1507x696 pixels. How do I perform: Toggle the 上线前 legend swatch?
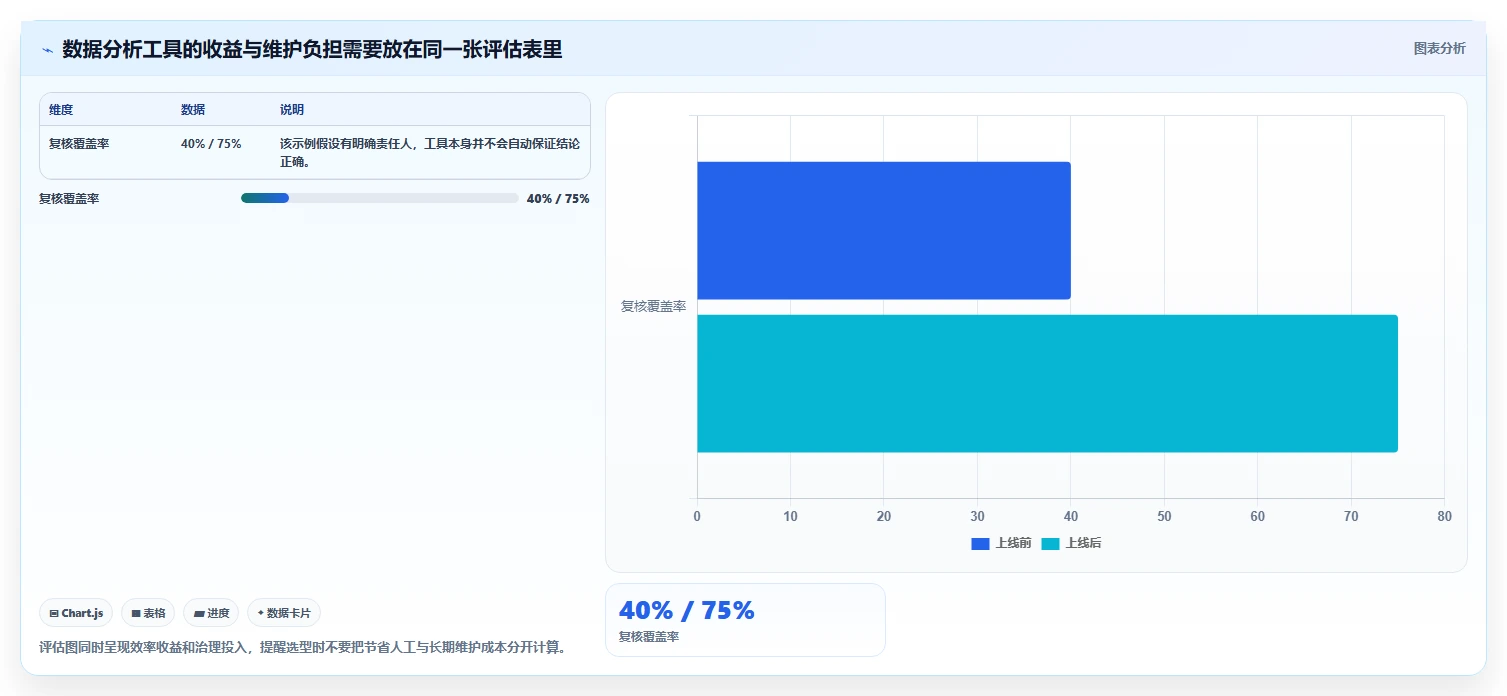(x=980, y=544)
